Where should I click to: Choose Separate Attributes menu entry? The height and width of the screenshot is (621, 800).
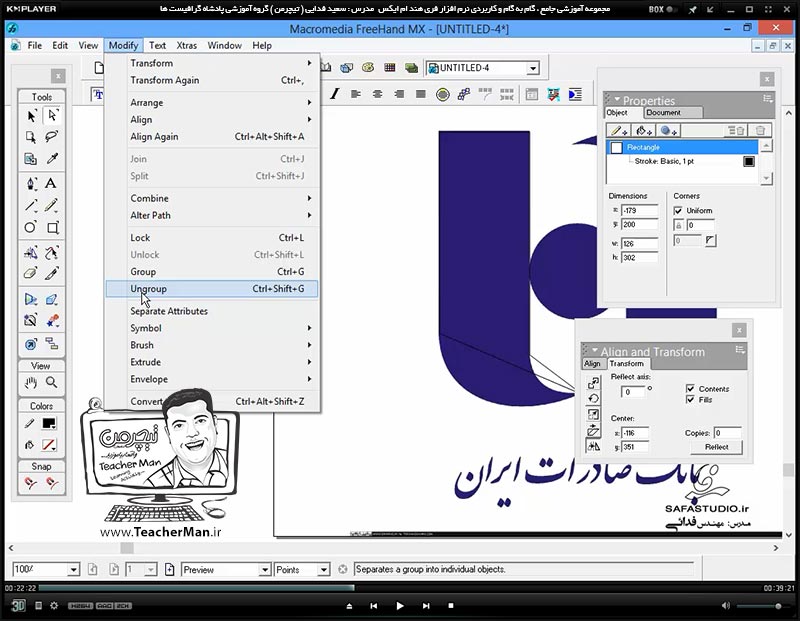coord(212,311)
